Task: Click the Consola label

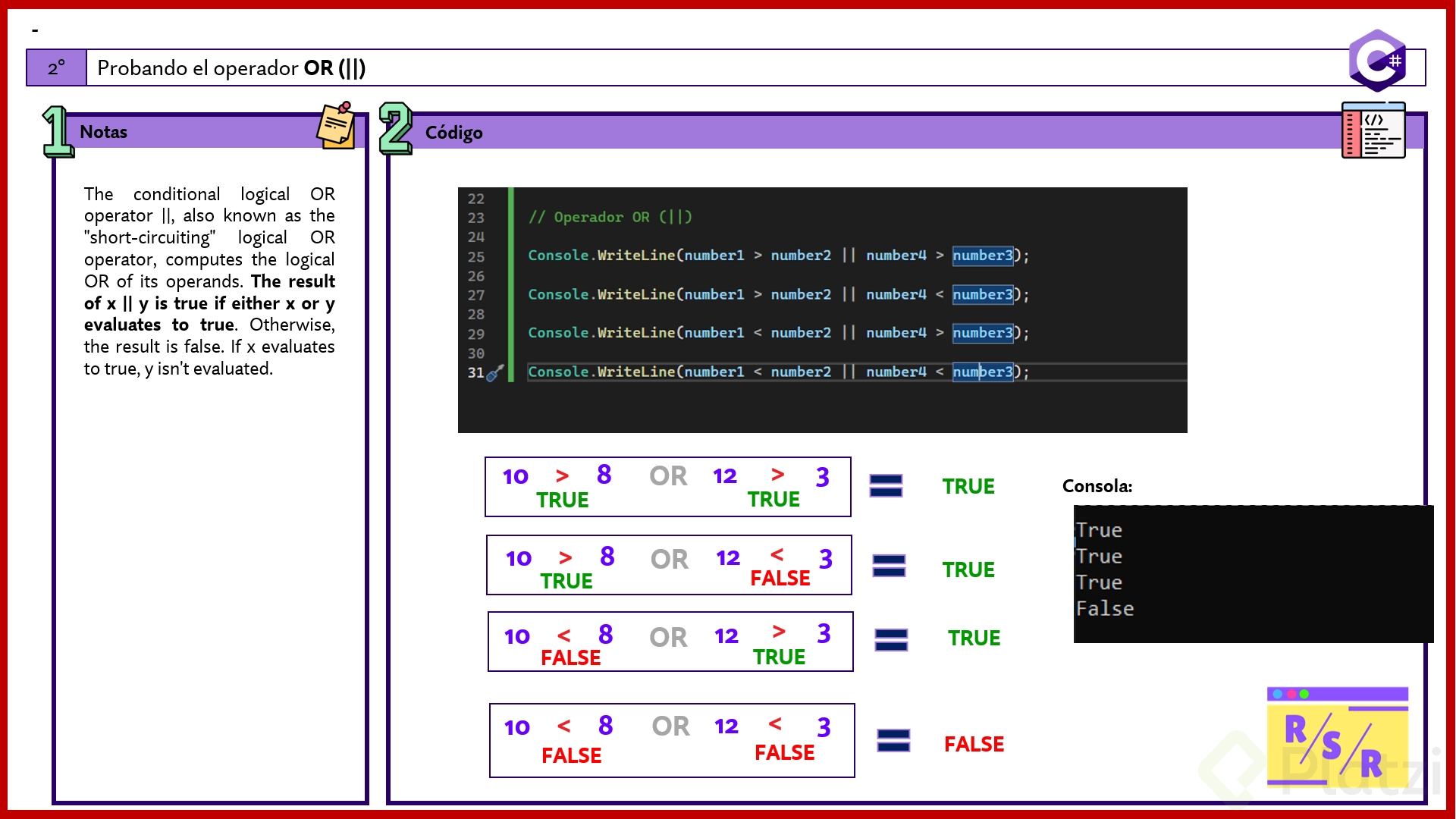Action: pyautogui.click(x=1097, y=486)
